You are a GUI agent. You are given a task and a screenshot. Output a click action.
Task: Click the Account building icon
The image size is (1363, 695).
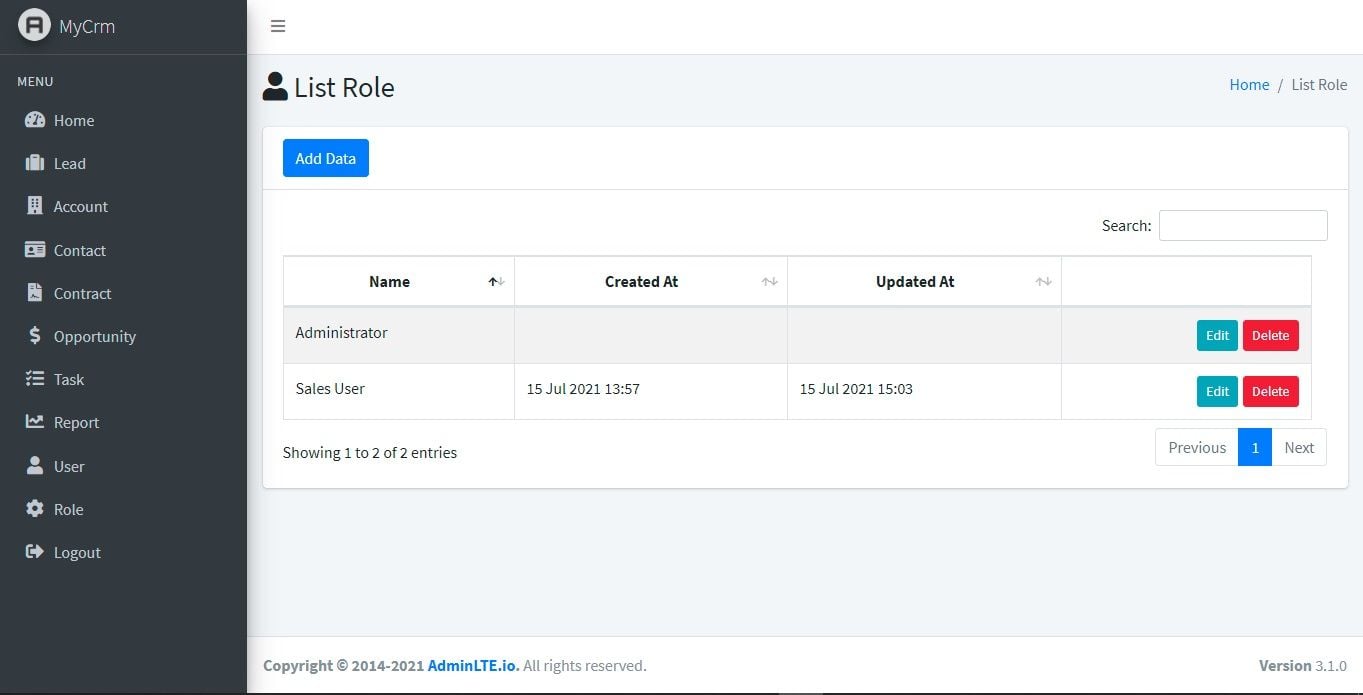35,206
